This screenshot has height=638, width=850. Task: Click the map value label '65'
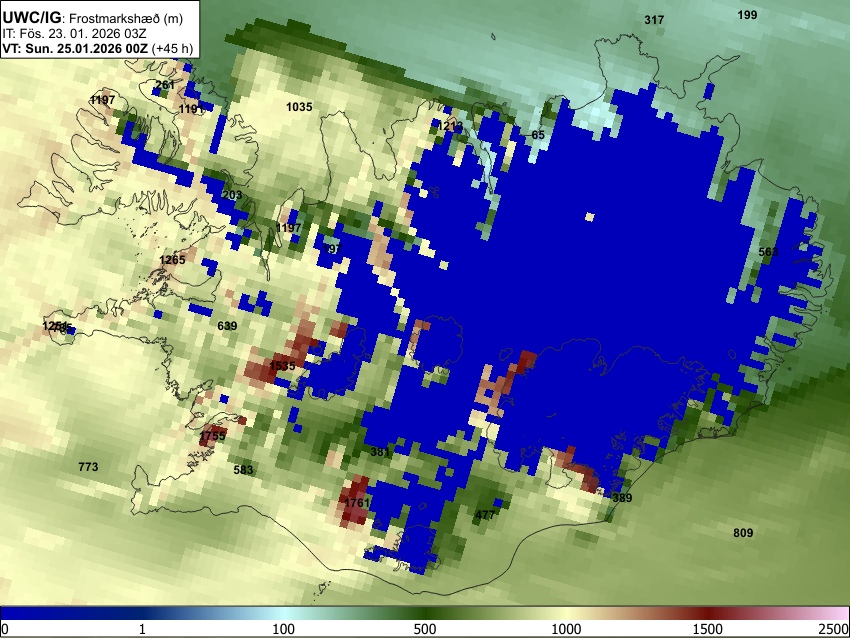tap(538, 135)
